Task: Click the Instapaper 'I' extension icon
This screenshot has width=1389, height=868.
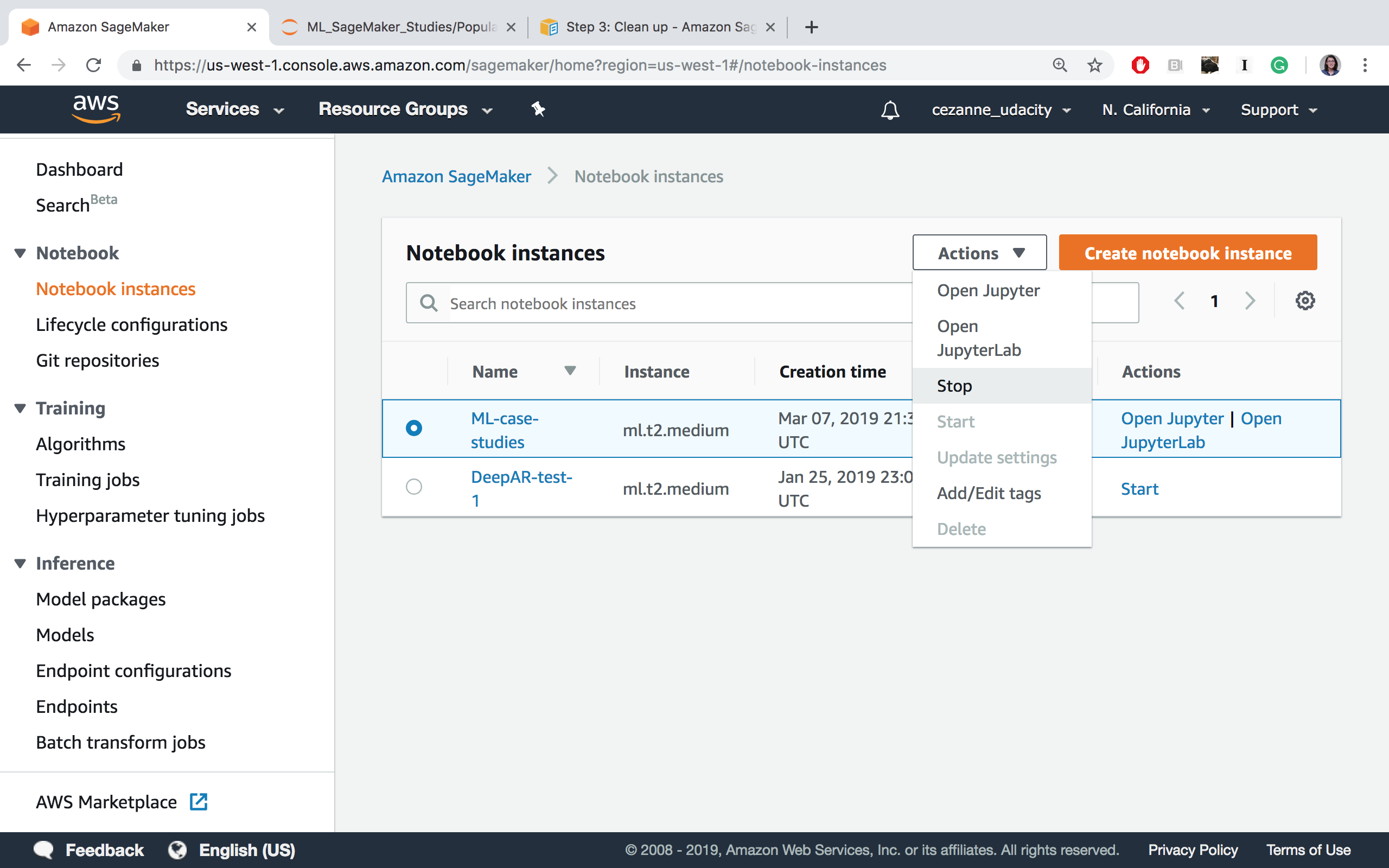Action: point(1244,65)
